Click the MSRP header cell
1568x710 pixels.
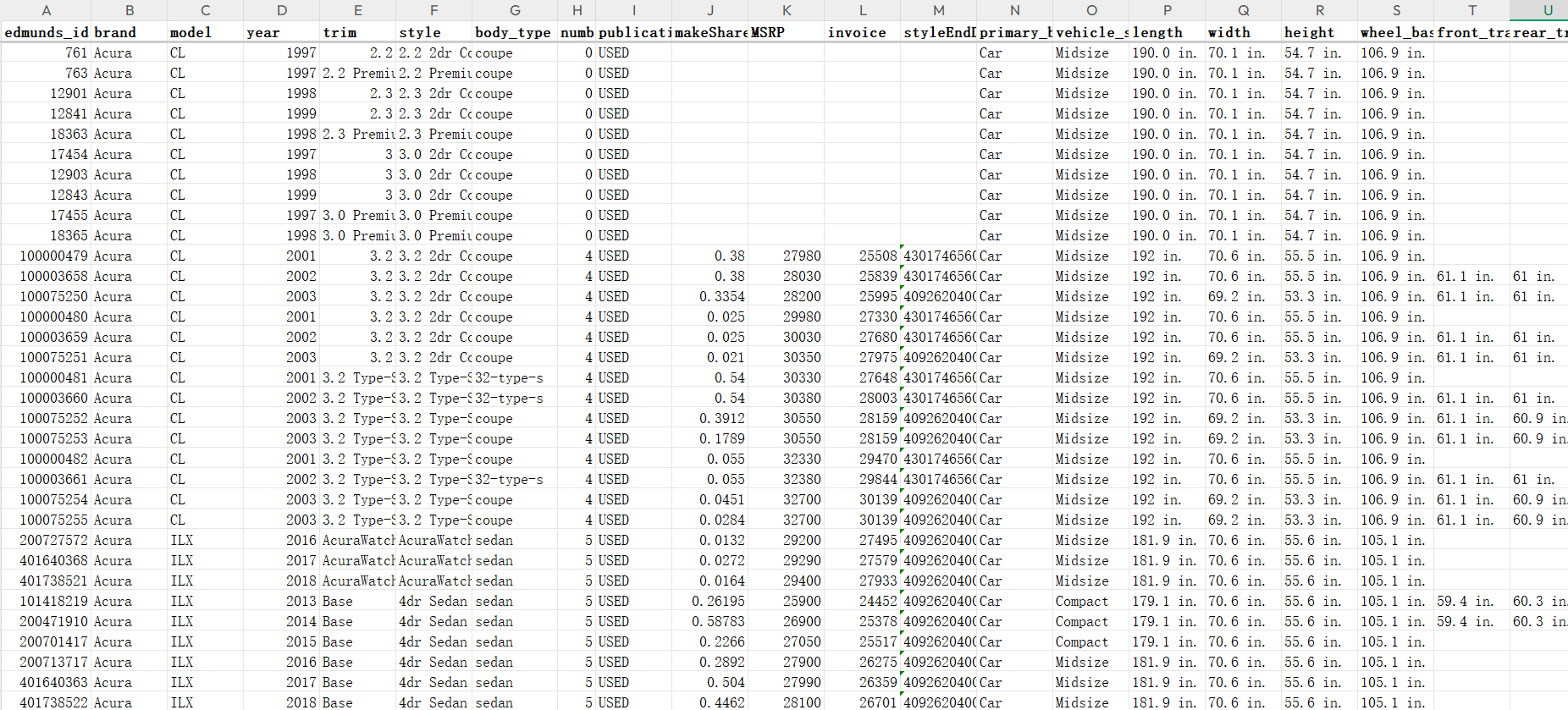click(x=786, y=32)
